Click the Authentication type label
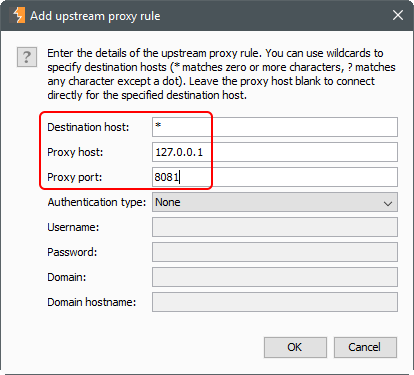The image size is (414, 375). (x=97, y=202)
